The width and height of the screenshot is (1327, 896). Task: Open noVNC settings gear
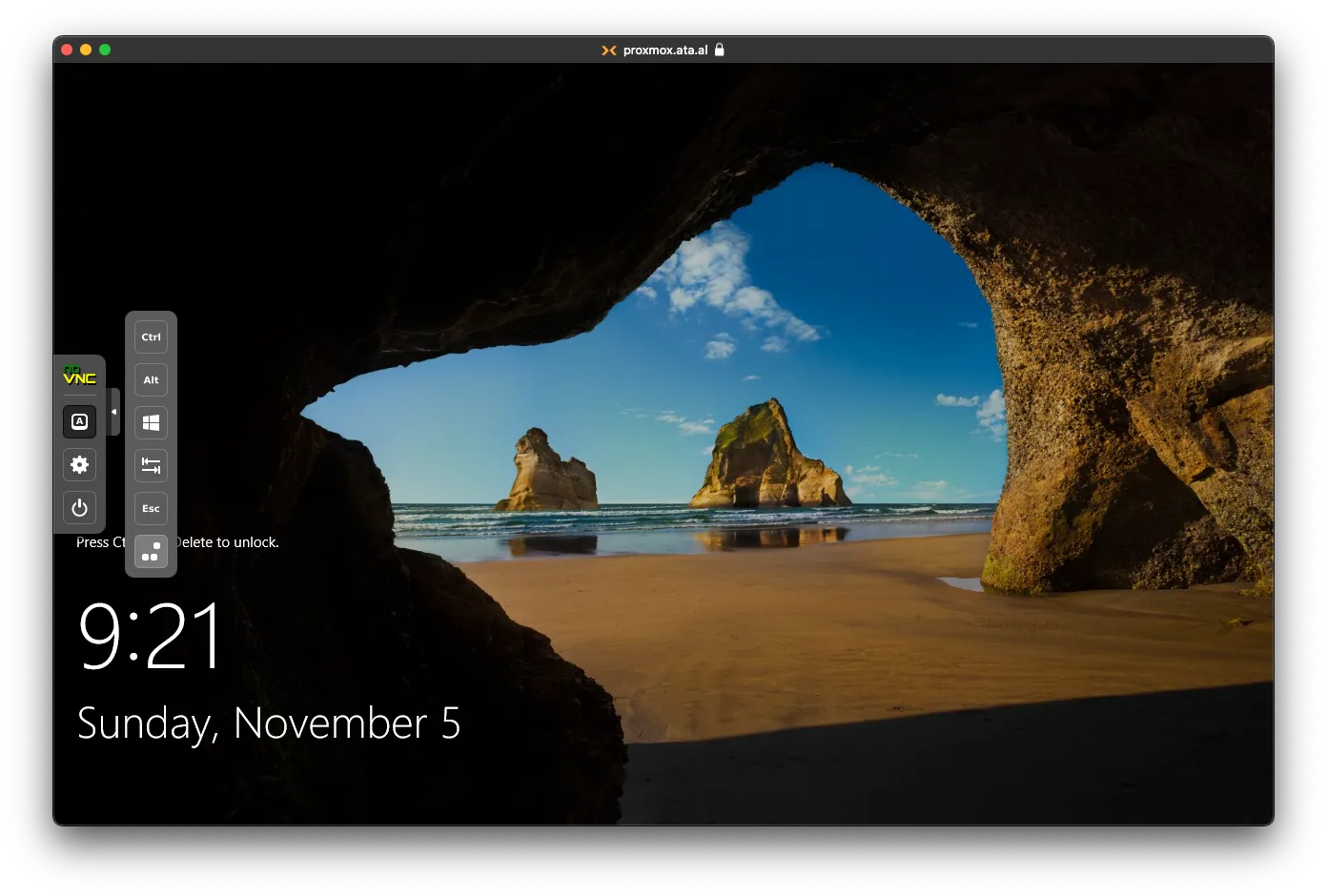80,464
